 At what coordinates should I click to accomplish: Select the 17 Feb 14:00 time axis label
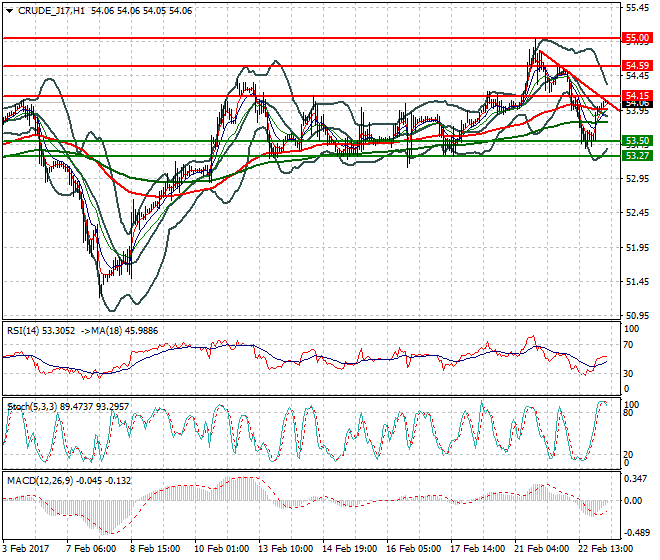[478, 549]
